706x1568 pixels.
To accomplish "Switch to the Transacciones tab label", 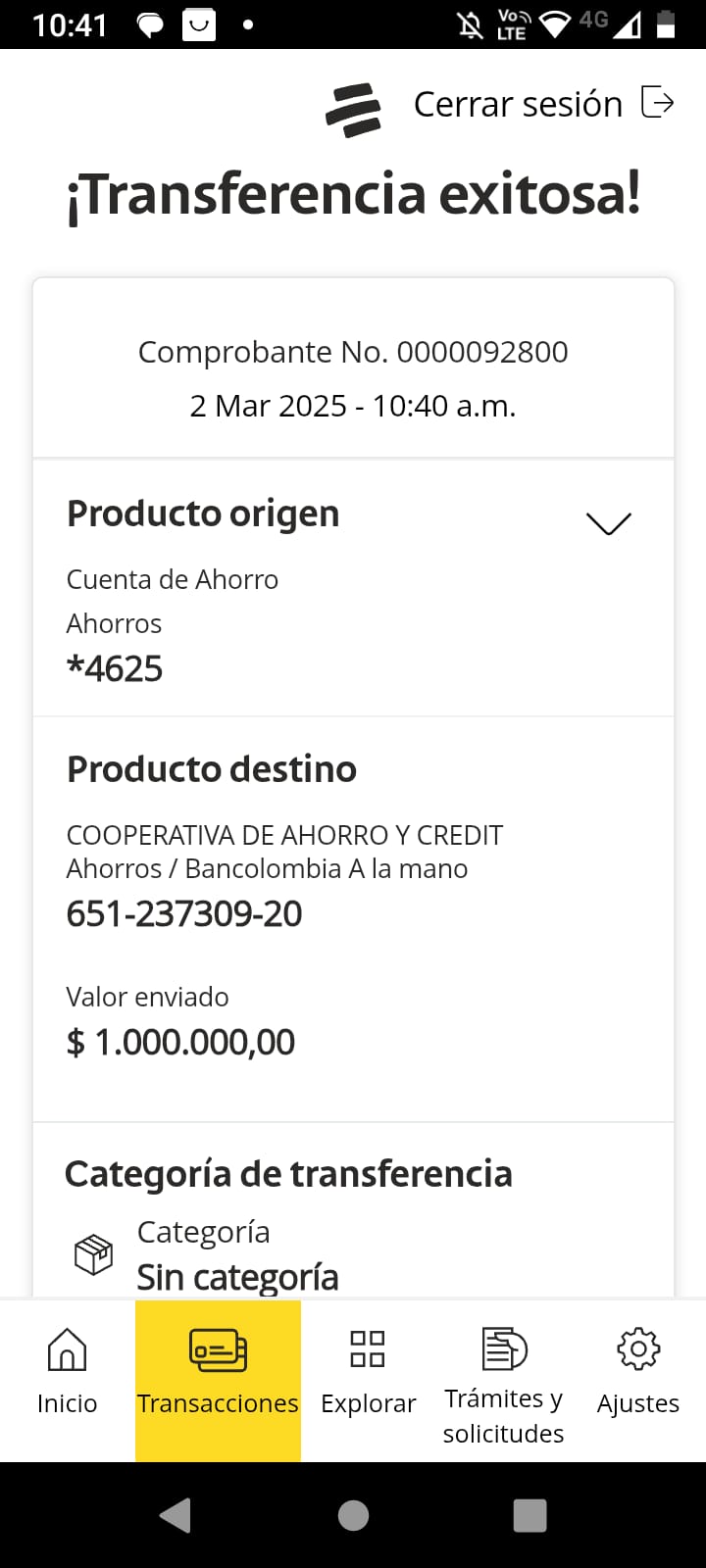I will [218, 1403].
